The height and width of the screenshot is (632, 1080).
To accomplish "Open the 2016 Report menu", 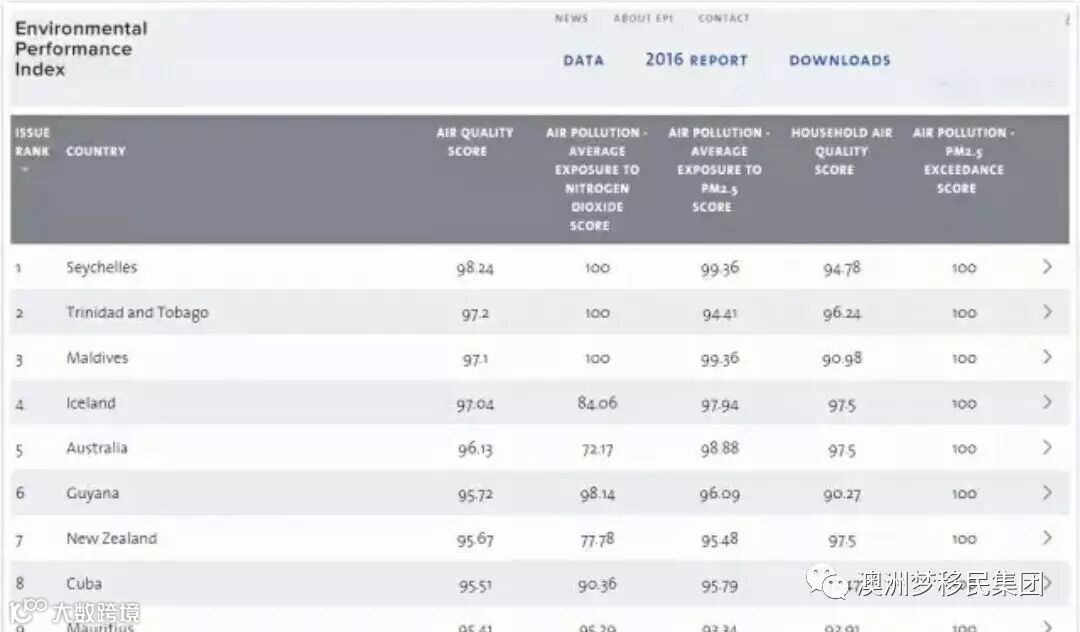I will pos(696,60).
